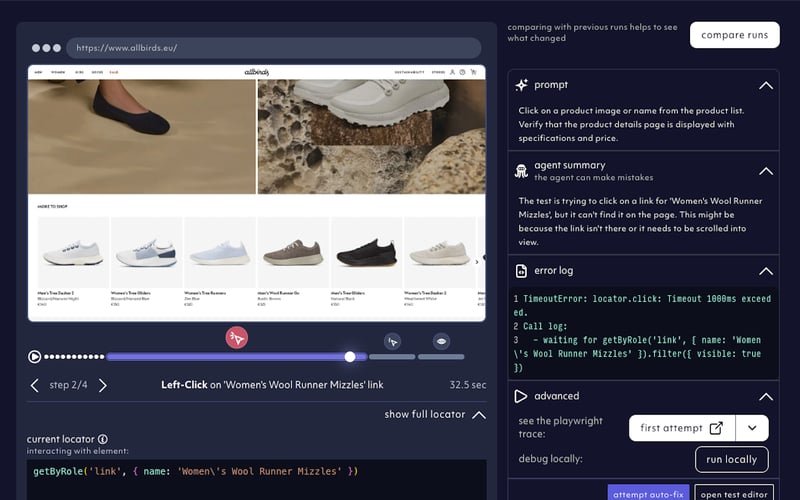Open STORES link on Allbirds page
Viewport: 800px width, 500px height.
pos(438,72)
